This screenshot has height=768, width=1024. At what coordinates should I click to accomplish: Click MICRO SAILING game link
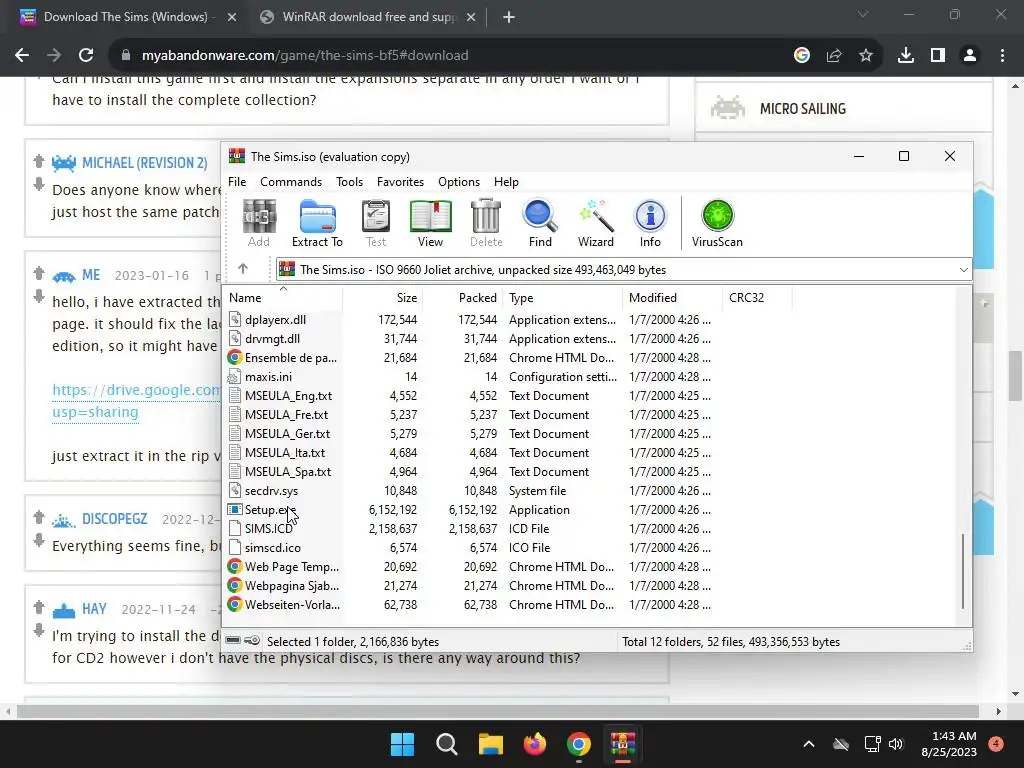(x=803, y=109)
